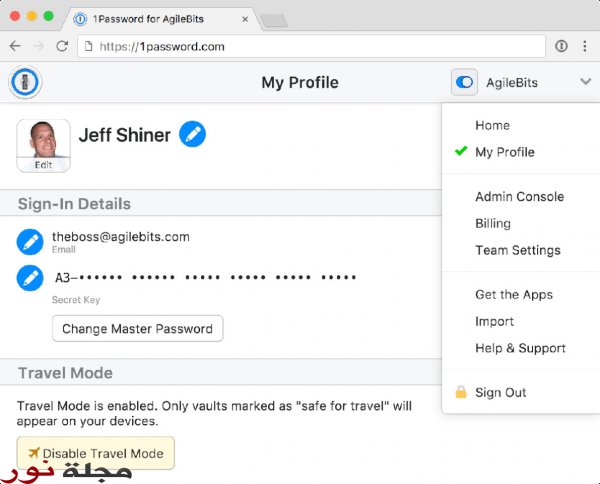The image size is (600, 484).
Task: Click Disable Travel Mode button
Action: 96,453
